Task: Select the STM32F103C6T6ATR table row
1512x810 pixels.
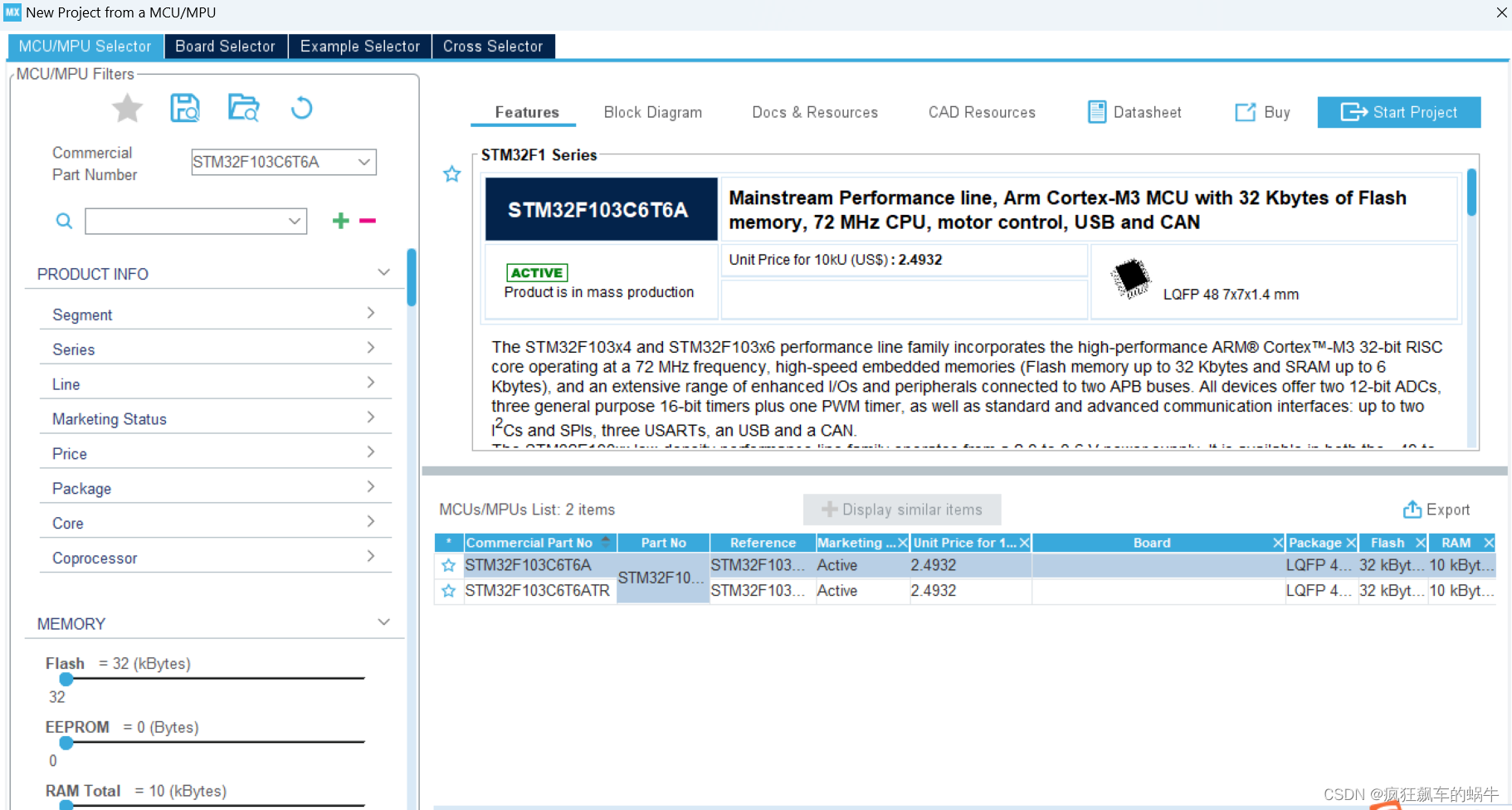Action: click(x=964, y=591)
